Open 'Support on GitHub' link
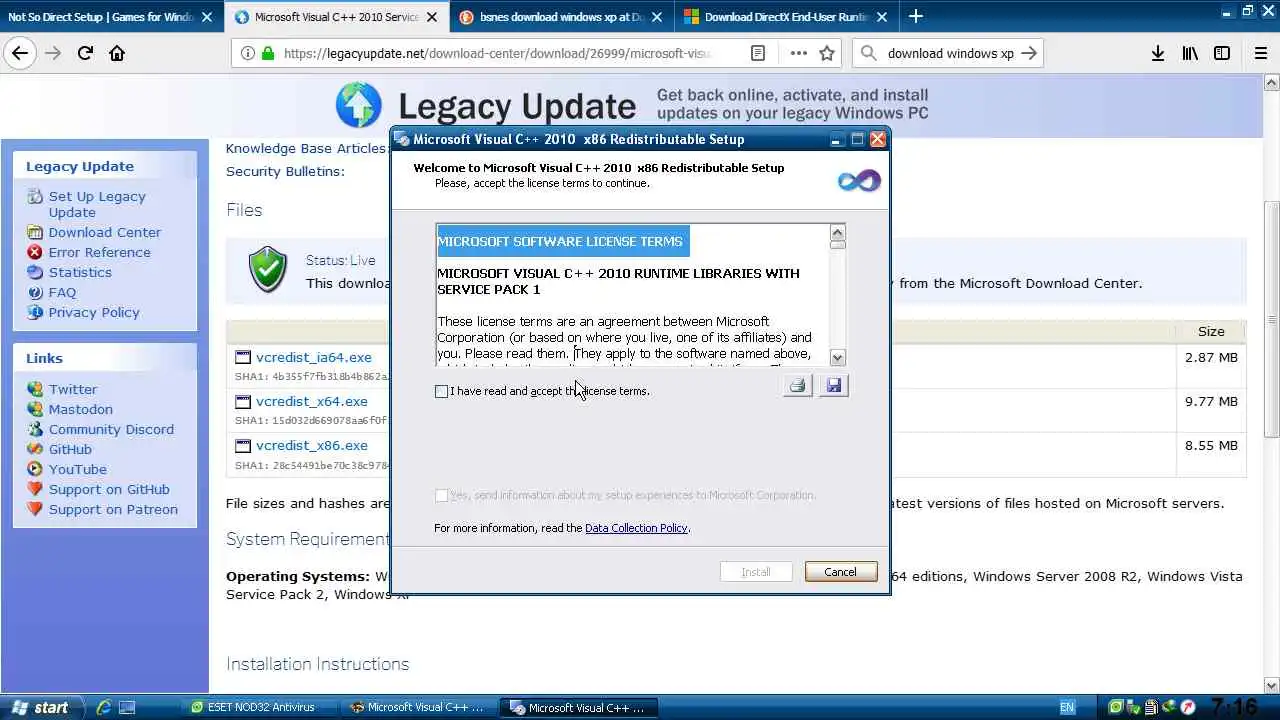This screenshot has width=1280, height=720. [x=109, y=489]
